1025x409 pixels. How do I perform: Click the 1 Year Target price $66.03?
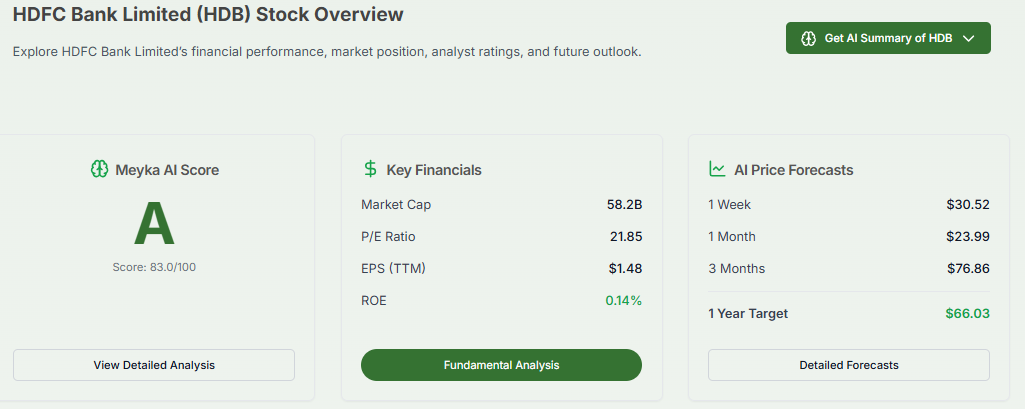click(967, 314)
